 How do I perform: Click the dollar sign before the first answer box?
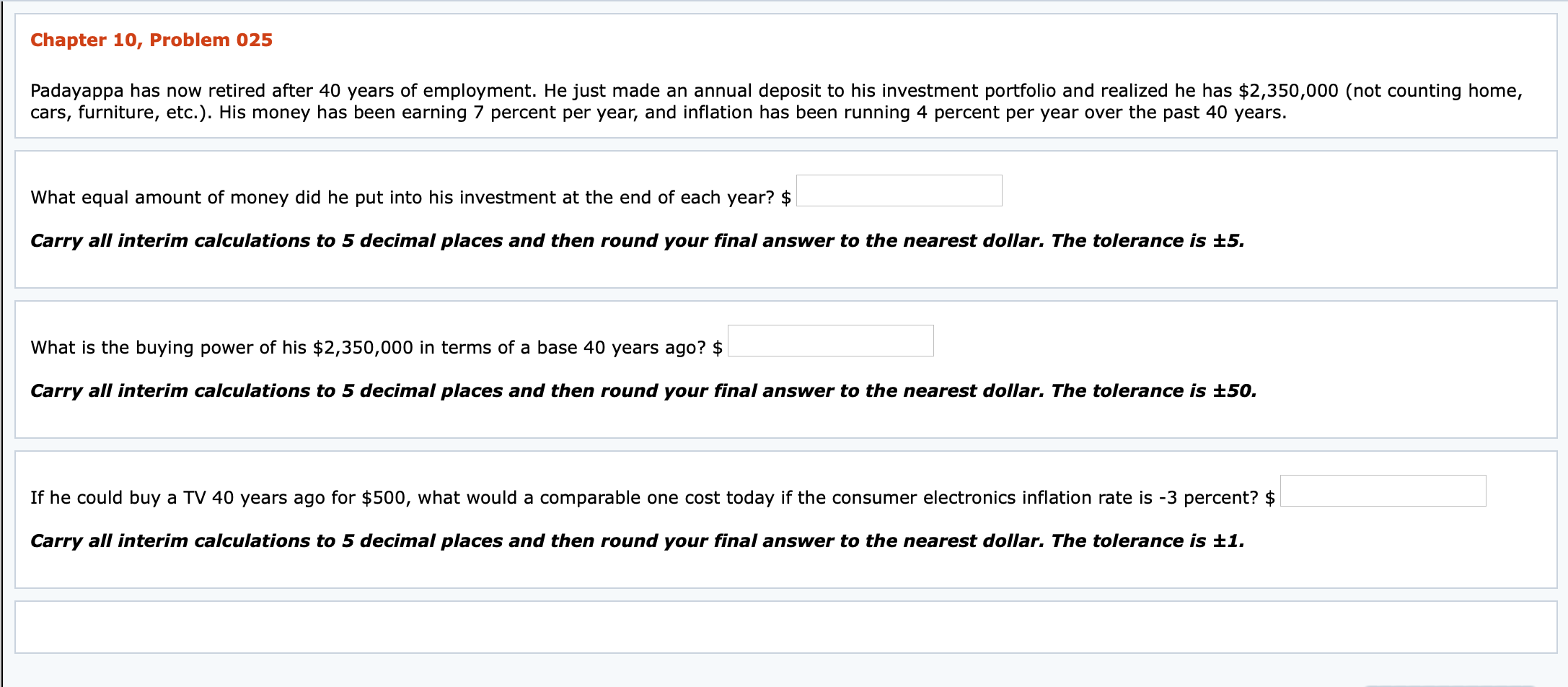[785, 197]
